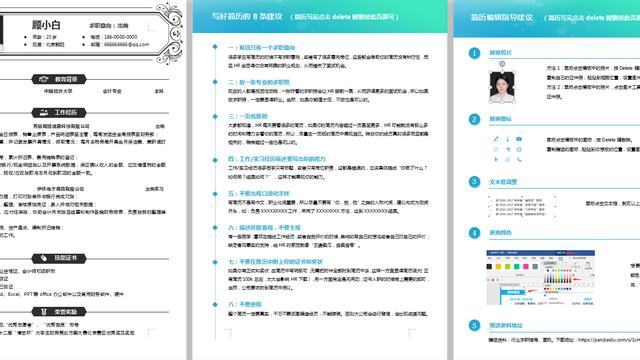Click the numbered circle 1 badge
This screenshot has width=640, height=360.
tap(474, 53)
